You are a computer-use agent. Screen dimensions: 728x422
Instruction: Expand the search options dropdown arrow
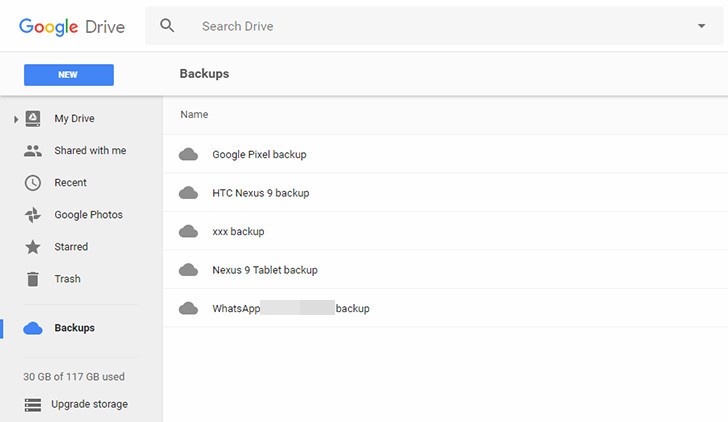pos(701,26)
